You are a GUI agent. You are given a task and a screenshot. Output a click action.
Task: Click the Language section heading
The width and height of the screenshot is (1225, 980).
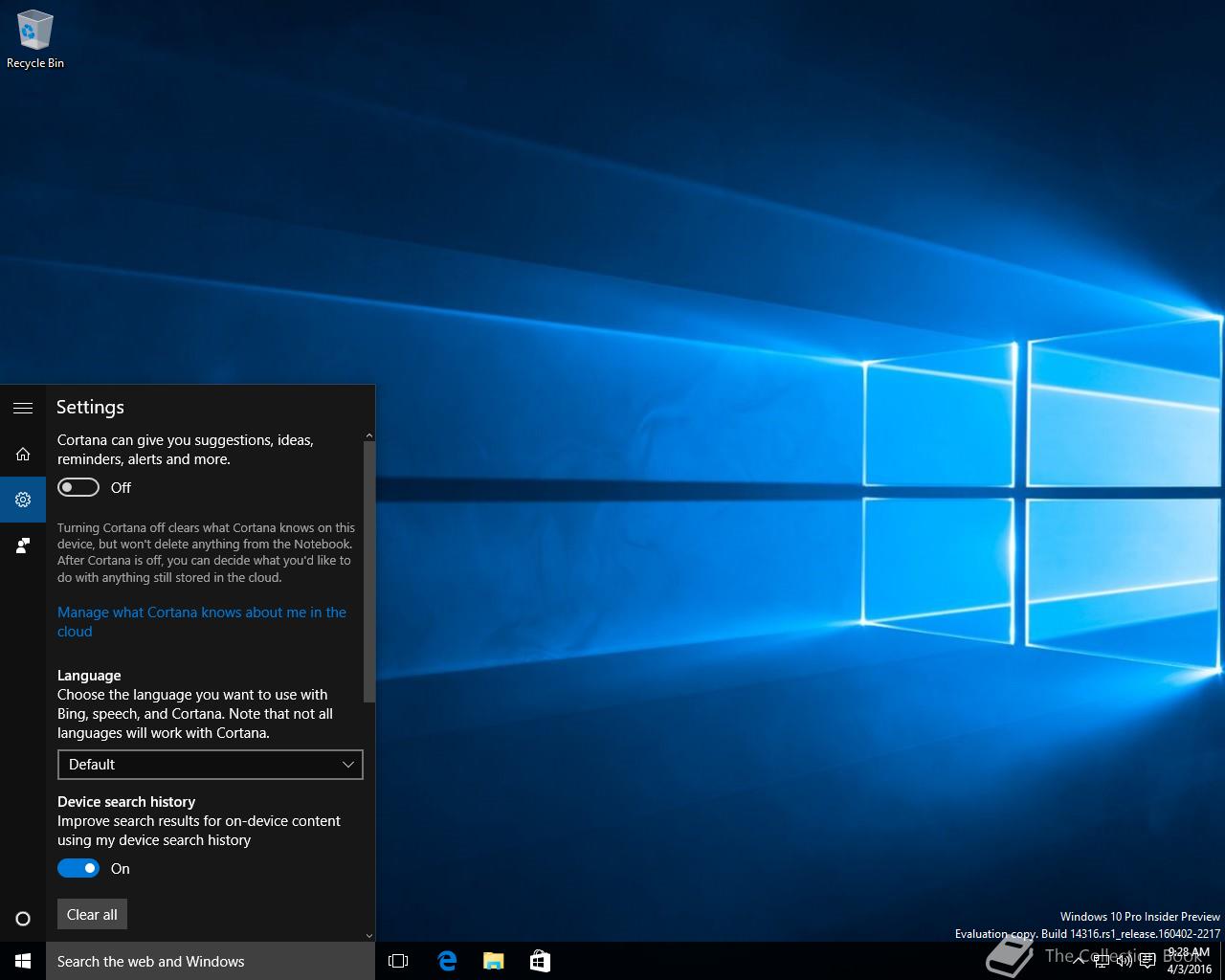tap(89, 675)
